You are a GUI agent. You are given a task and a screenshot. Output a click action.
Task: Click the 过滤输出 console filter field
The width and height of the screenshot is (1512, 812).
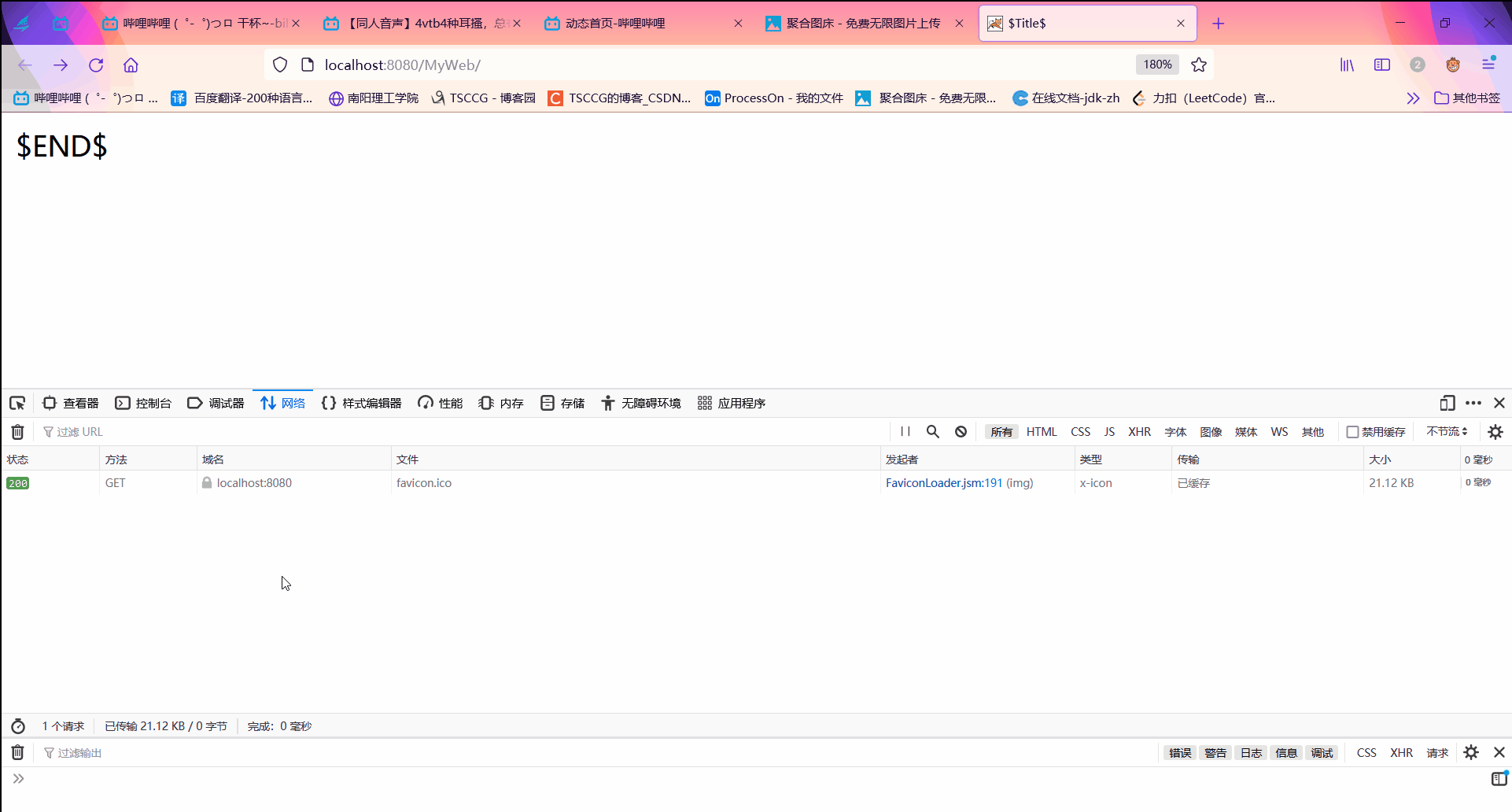pos(598,753)
